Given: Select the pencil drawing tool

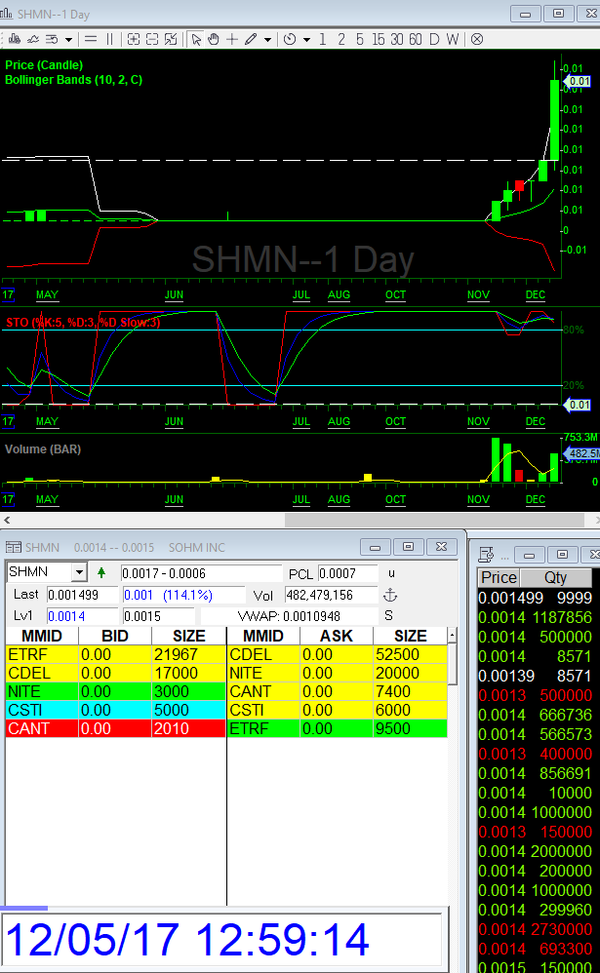Looking at the screenshot, I should [x=250, y=39].
